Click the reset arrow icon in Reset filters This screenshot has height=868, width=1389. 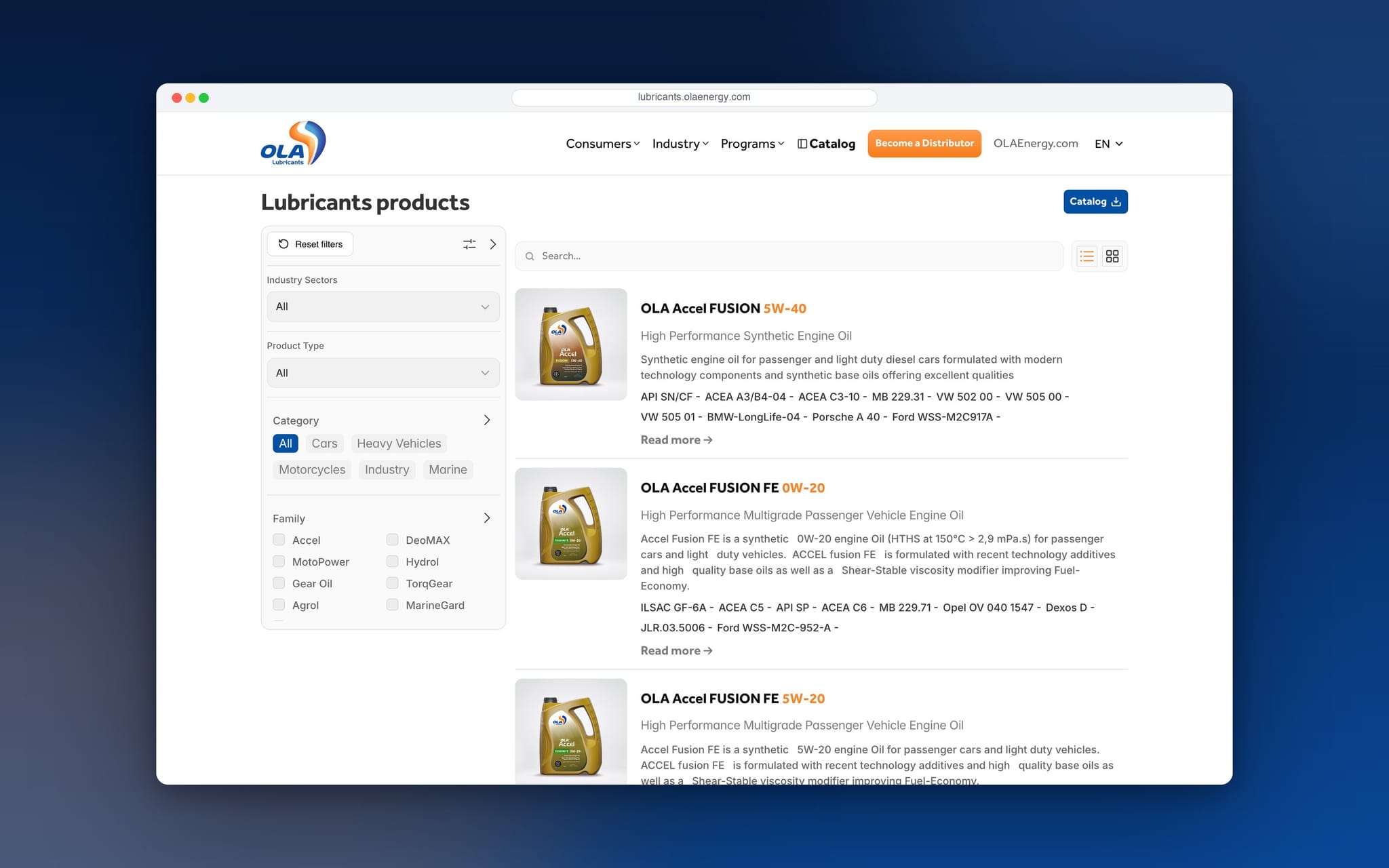283,244
